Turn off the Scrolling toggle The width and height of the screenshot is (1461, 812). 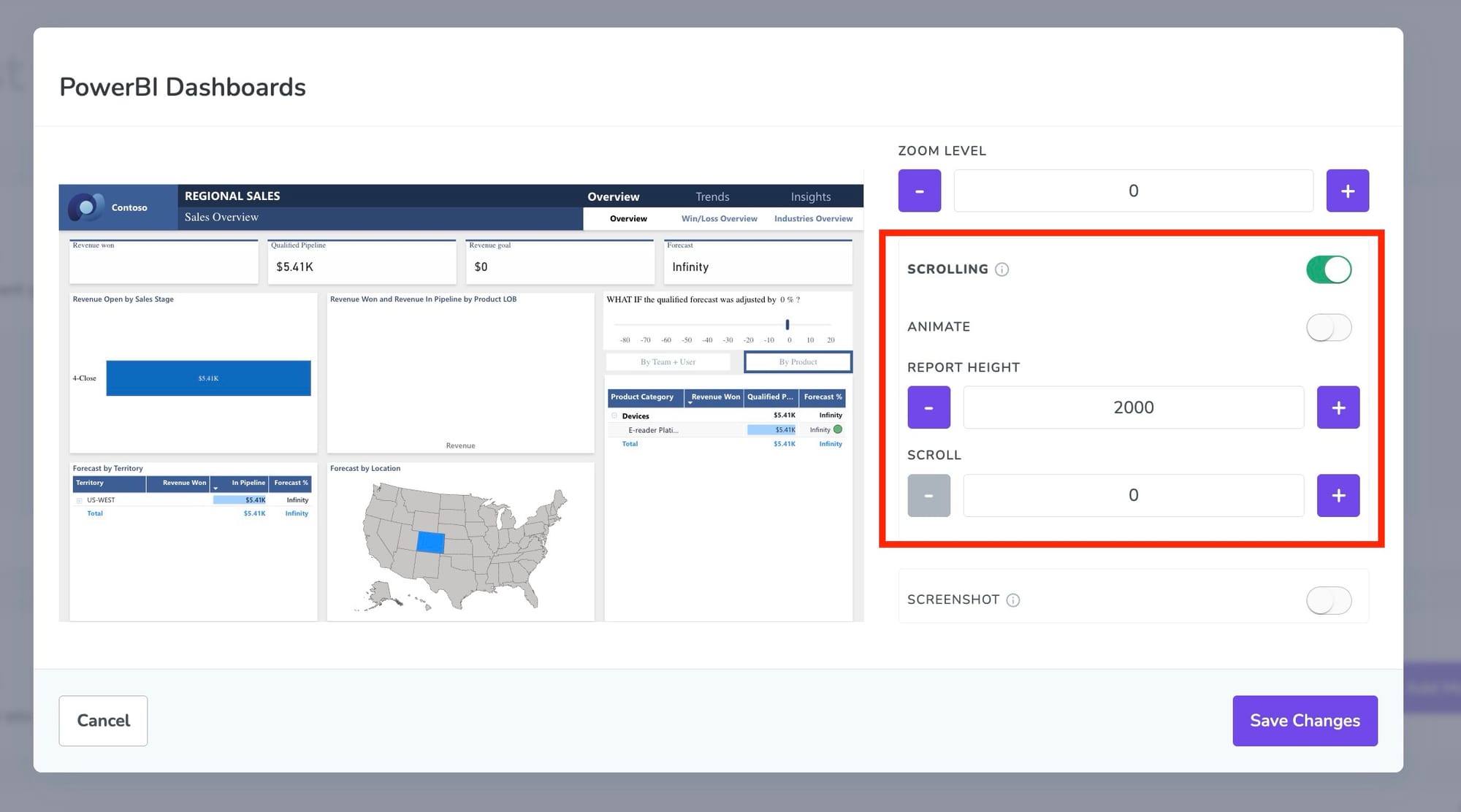pos(1329,269)
